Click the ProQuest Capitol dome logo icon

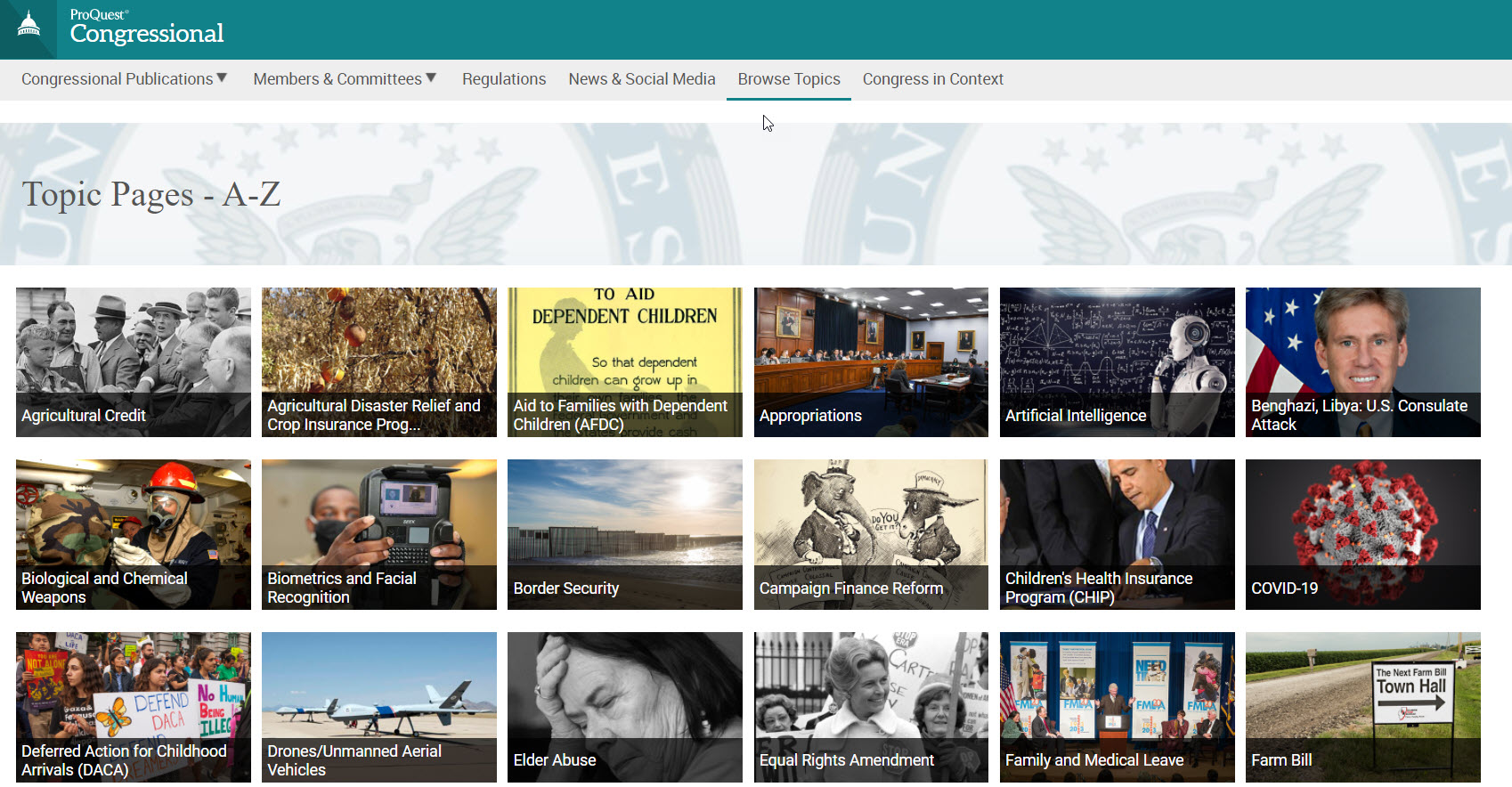pos(28,24)
